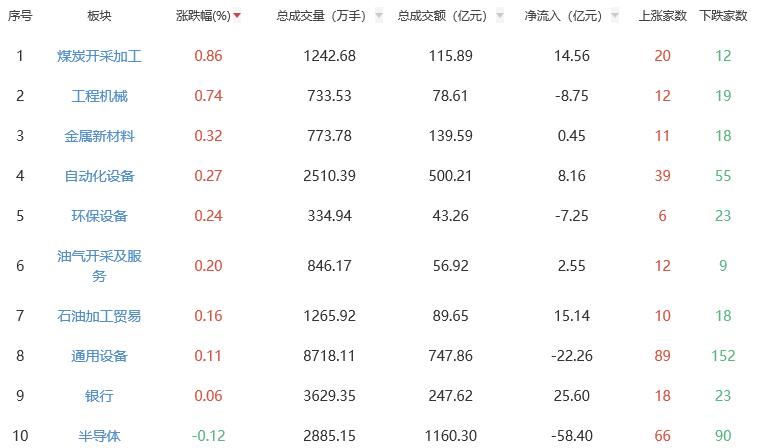Viewport: 758px width, 448px height.
Task: Open the 煤炭开采加工 sector link
Action: 99,56
